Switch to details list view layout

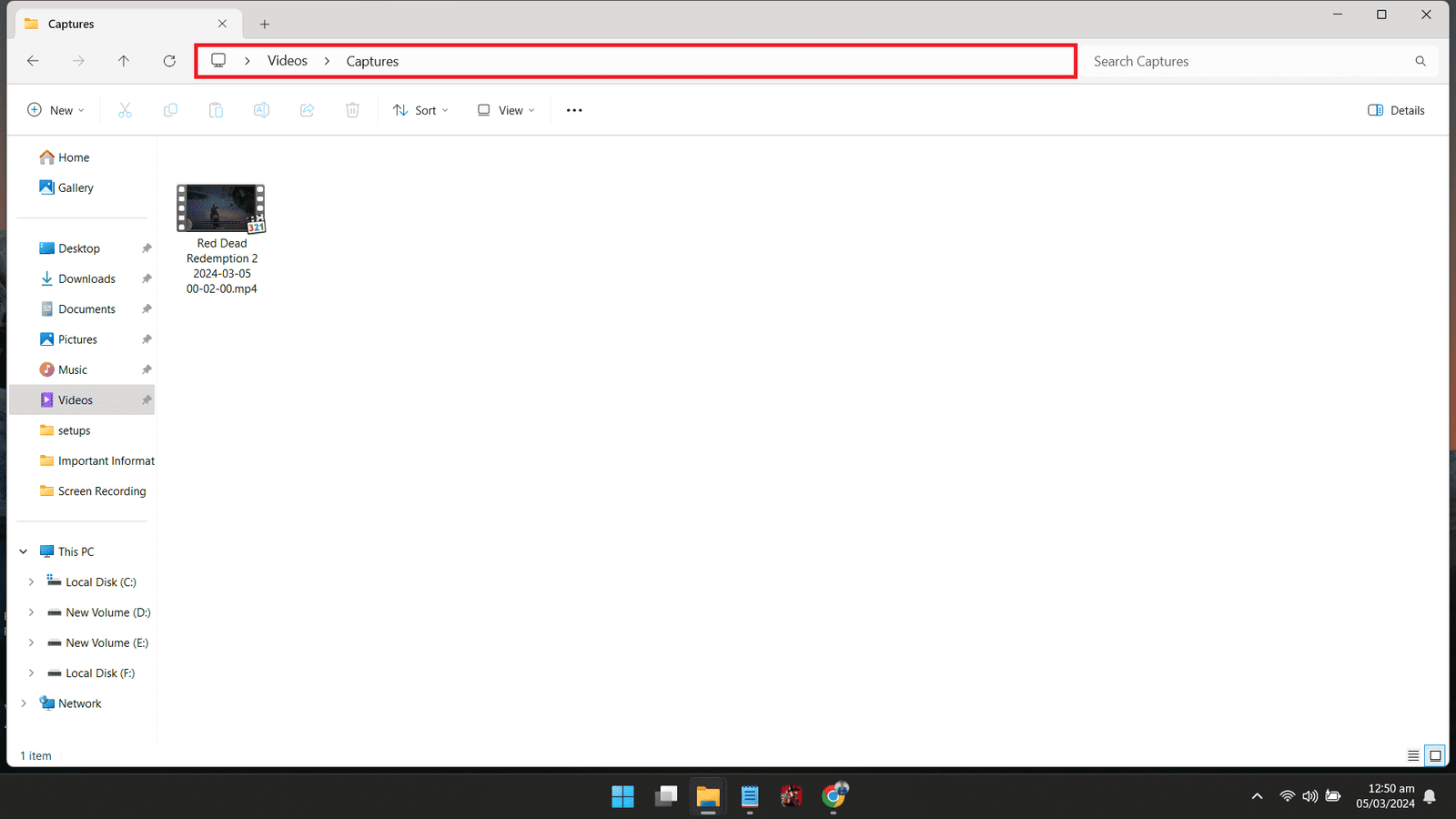(x=1413, y=755)
